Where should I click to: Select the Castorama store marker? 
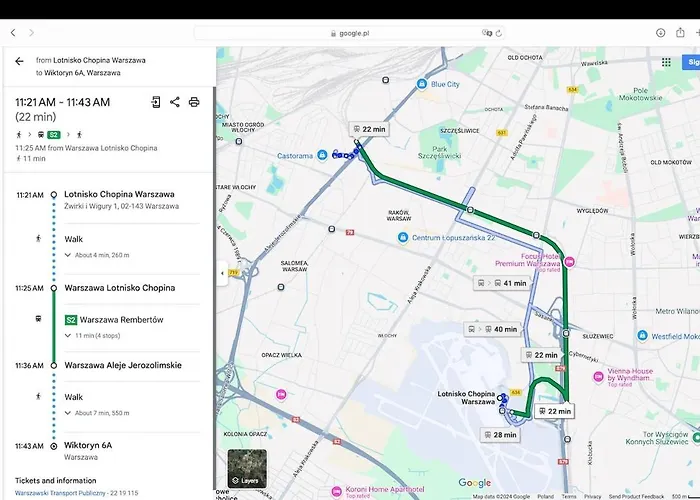[321, 155]
